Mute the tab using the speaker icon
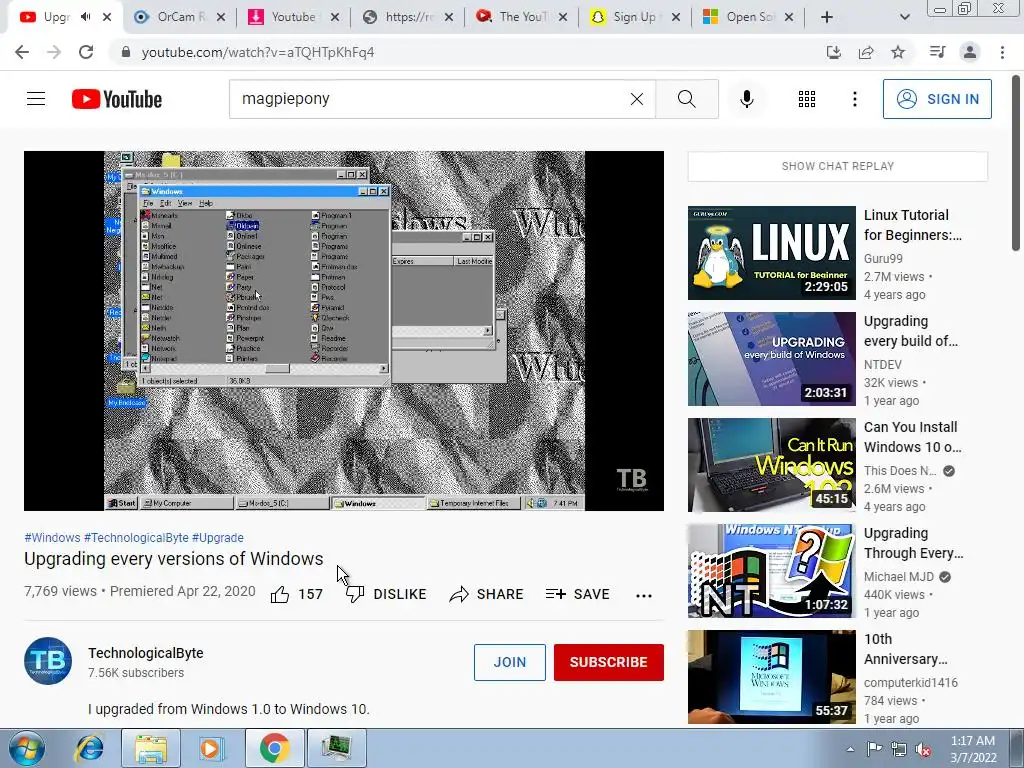 [86, 17]
